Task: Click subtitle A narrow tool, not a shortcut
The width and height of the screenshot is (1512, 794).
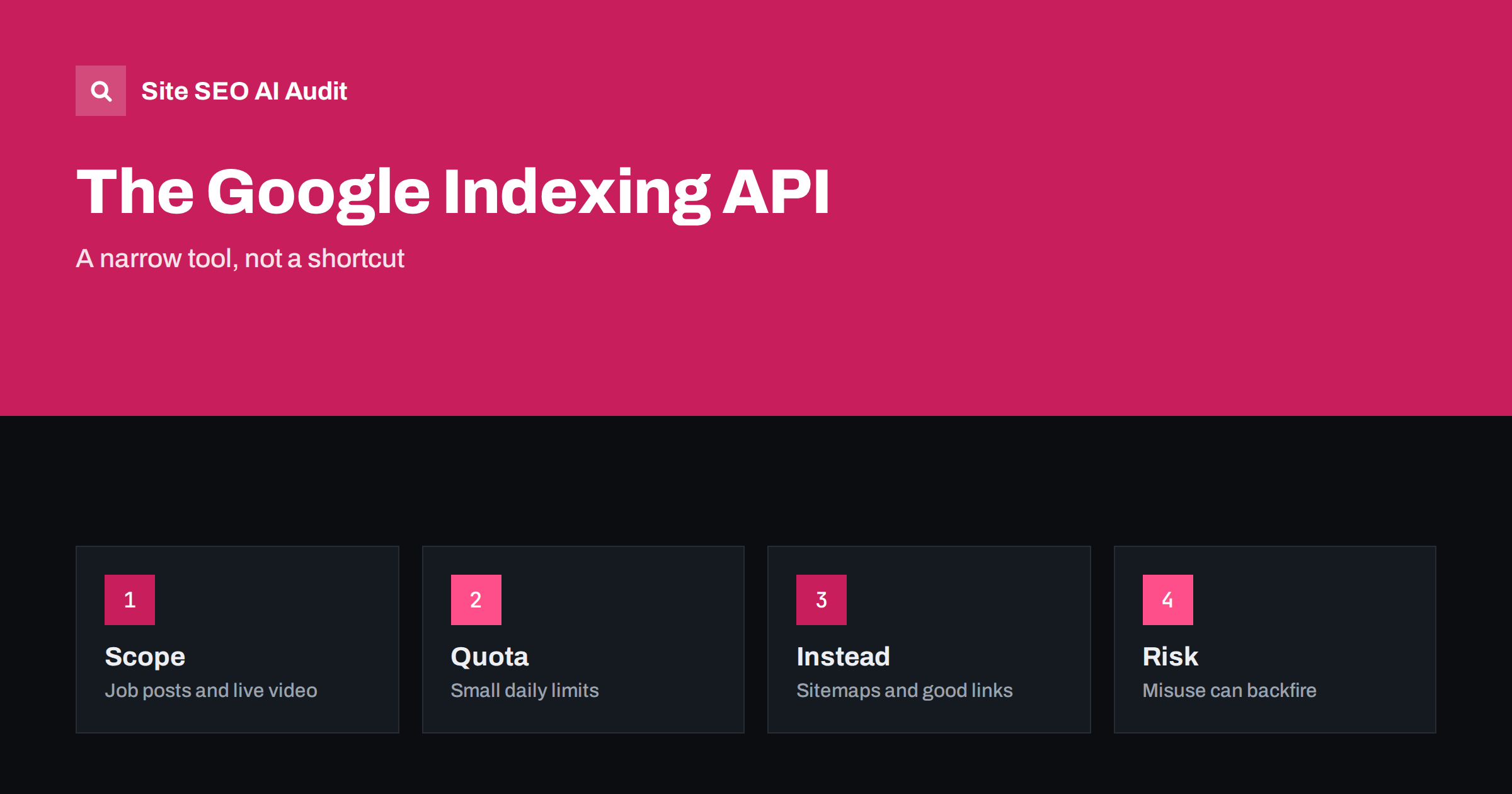Action: [240, 258]
